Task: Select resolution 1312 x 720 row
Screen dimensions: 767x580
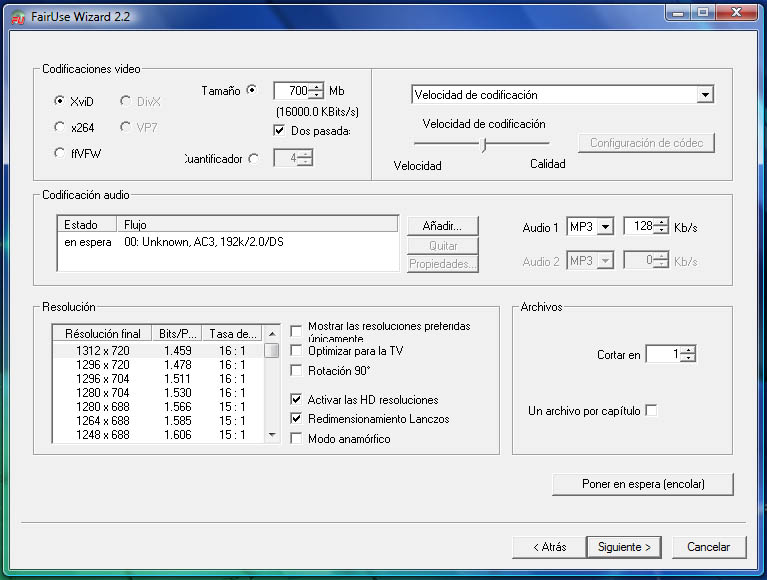Action: click(158, 351)
